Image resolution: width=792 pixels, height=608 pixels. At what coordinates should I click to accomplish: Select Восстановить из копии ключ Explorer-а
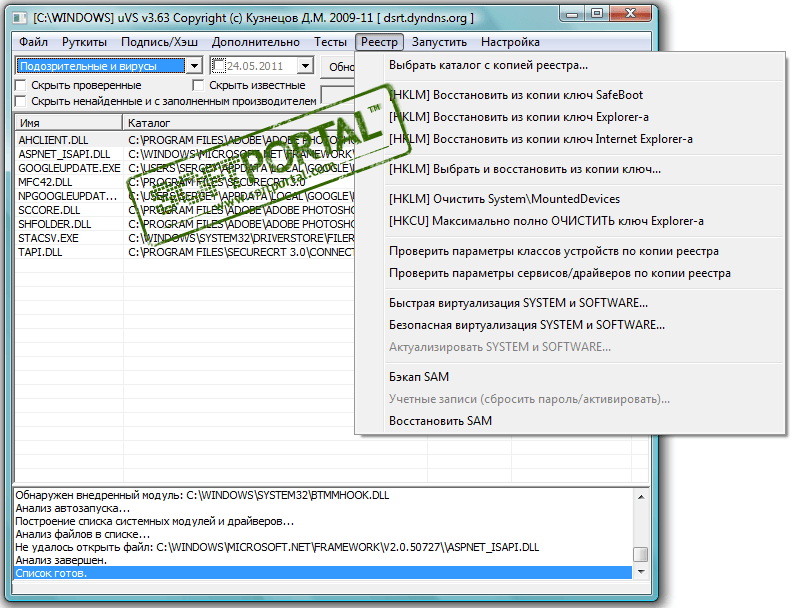519,117
